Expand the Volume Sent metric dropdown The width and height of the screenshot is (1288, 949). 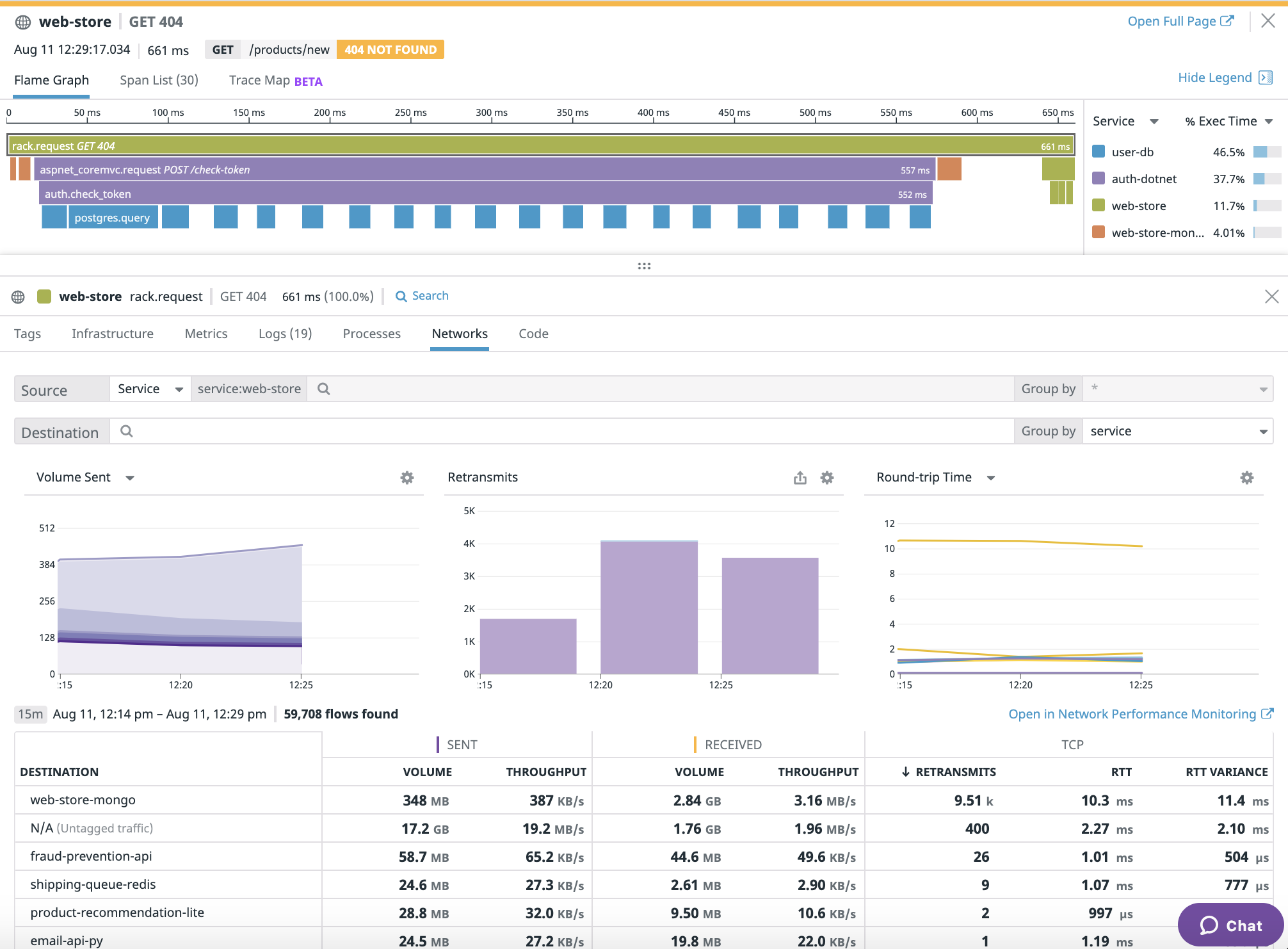[x=130, y=478]
